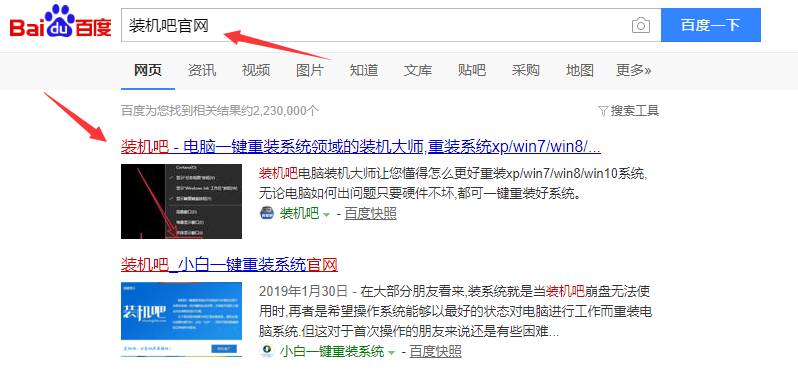Open the 更多» tab menu
The width and height of the screenshot is (798, 376).
(x=634, y=70)
